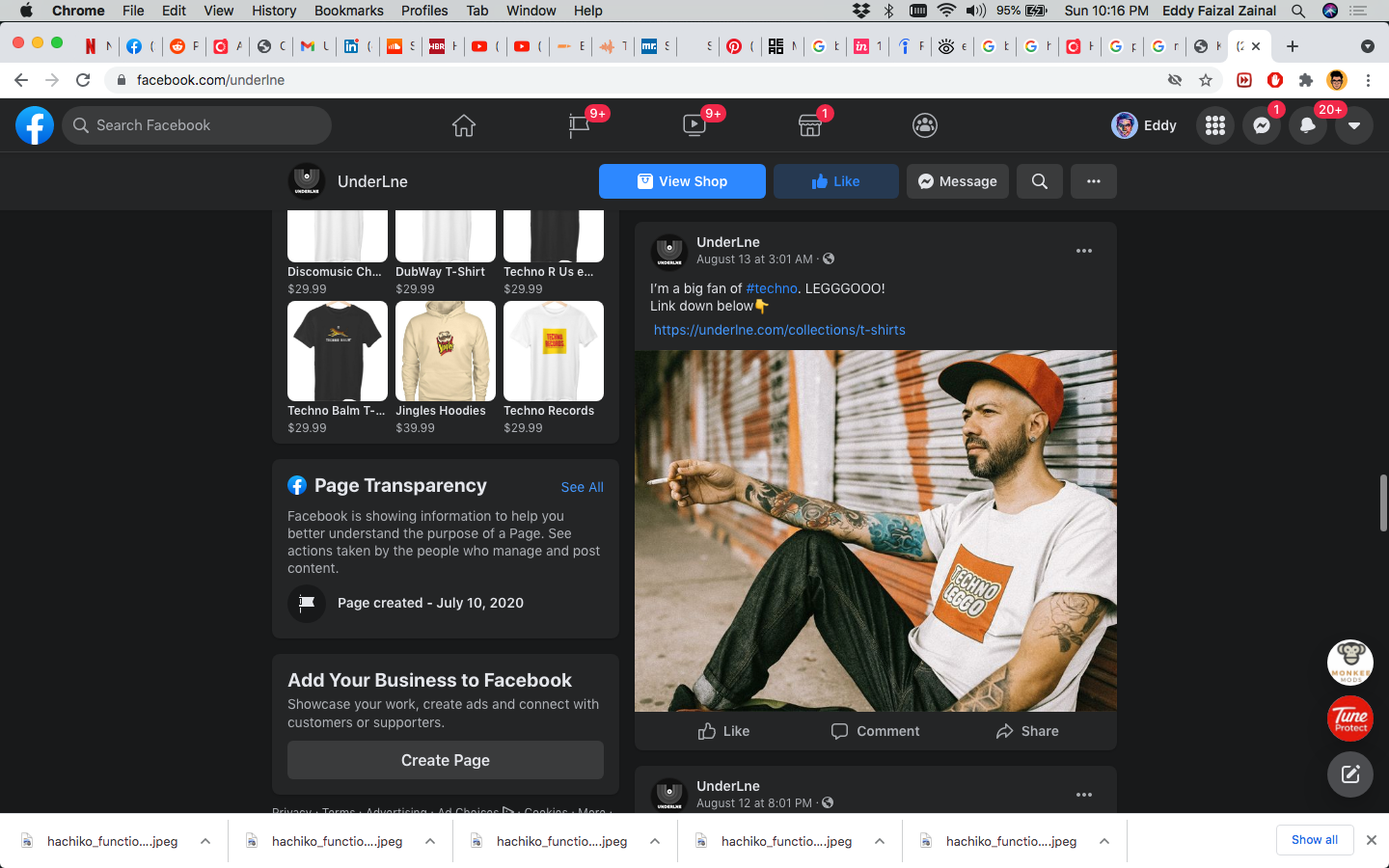Open the Pages flag icon
This screenshot has width=1389, height=868.
(x=579, y=125)
